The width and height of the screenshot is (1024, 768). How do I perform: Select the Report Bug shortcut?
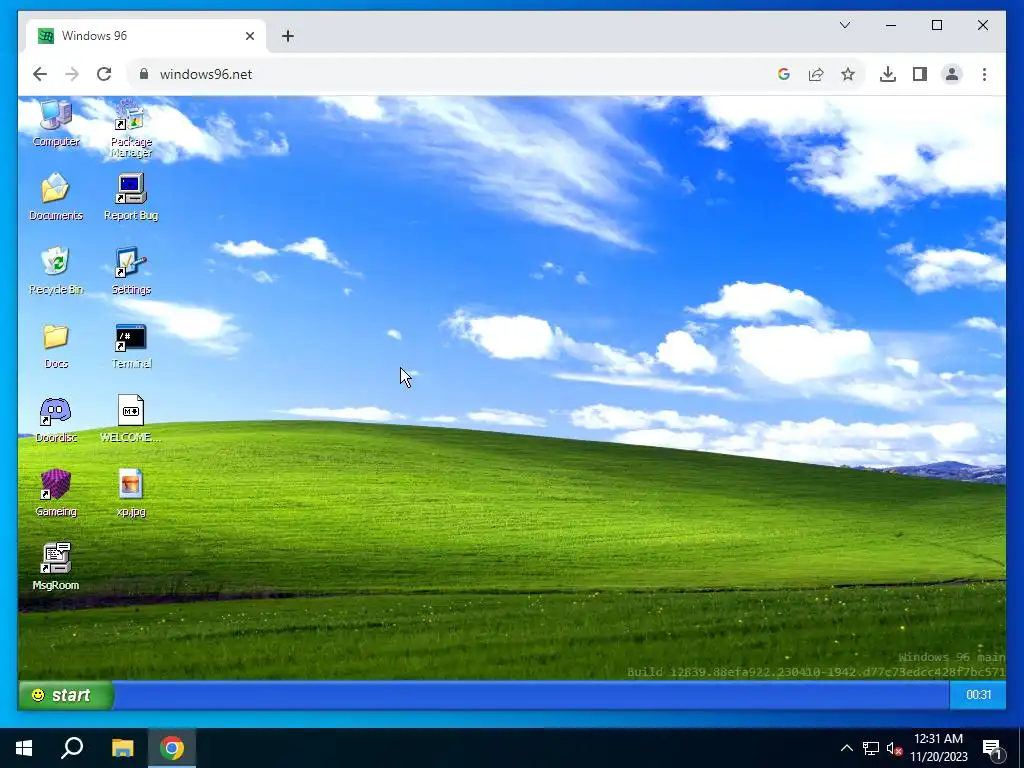tap(131, 197)
